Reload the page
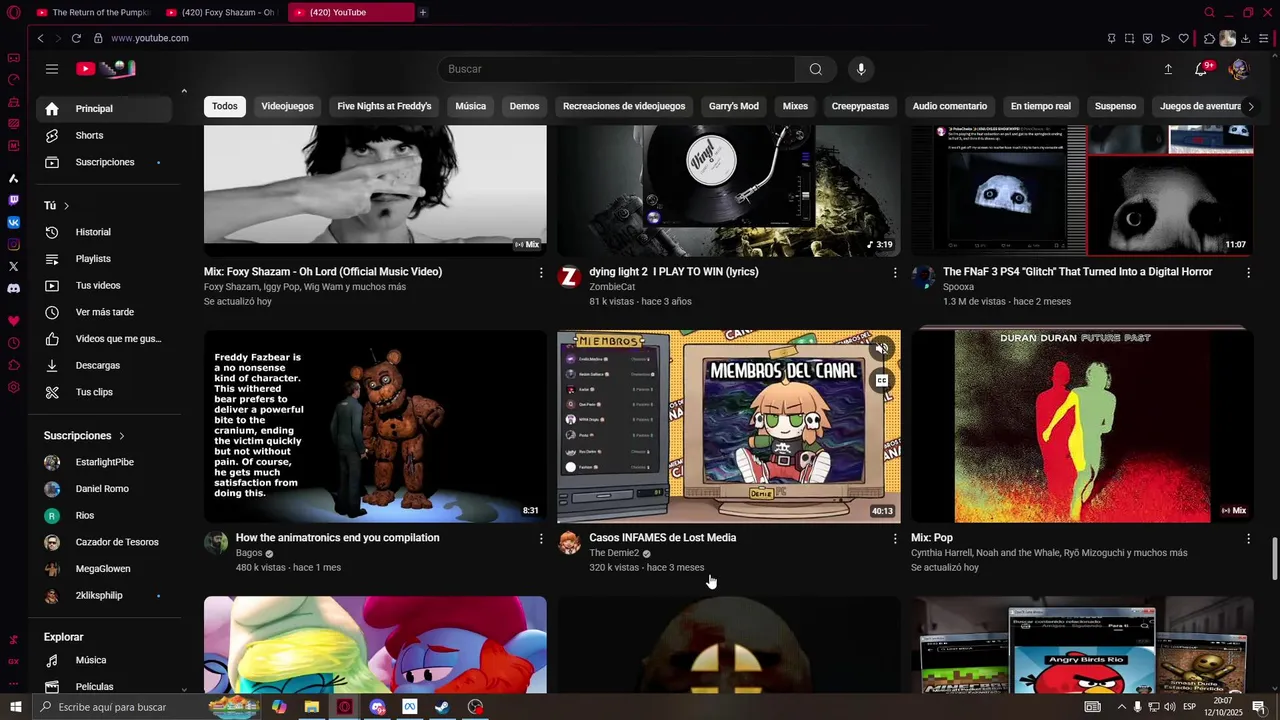This screenshot has height=720, width=1280. pos(76,38)
